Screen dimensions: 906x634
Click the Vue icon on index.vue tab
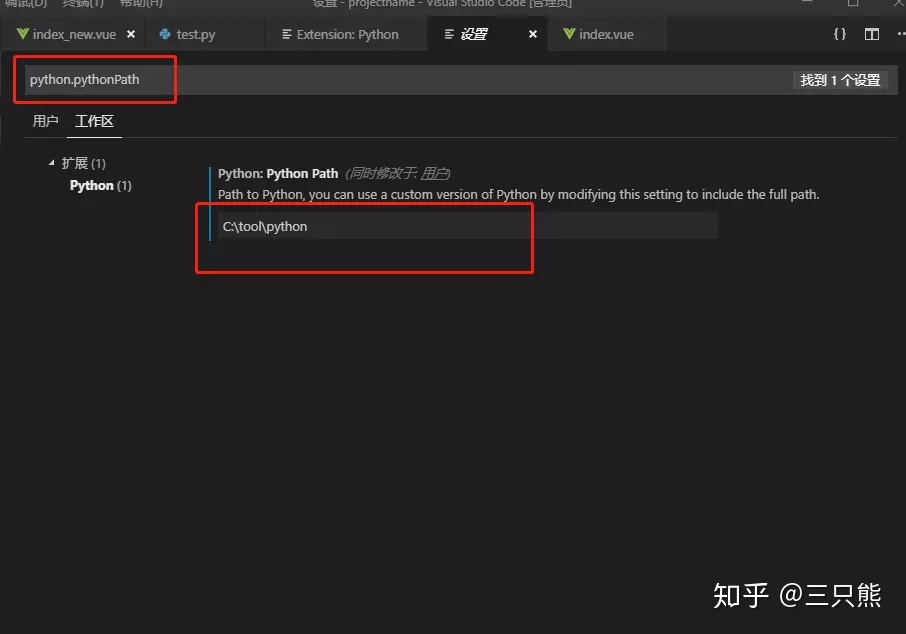click(x=569, y=34)
